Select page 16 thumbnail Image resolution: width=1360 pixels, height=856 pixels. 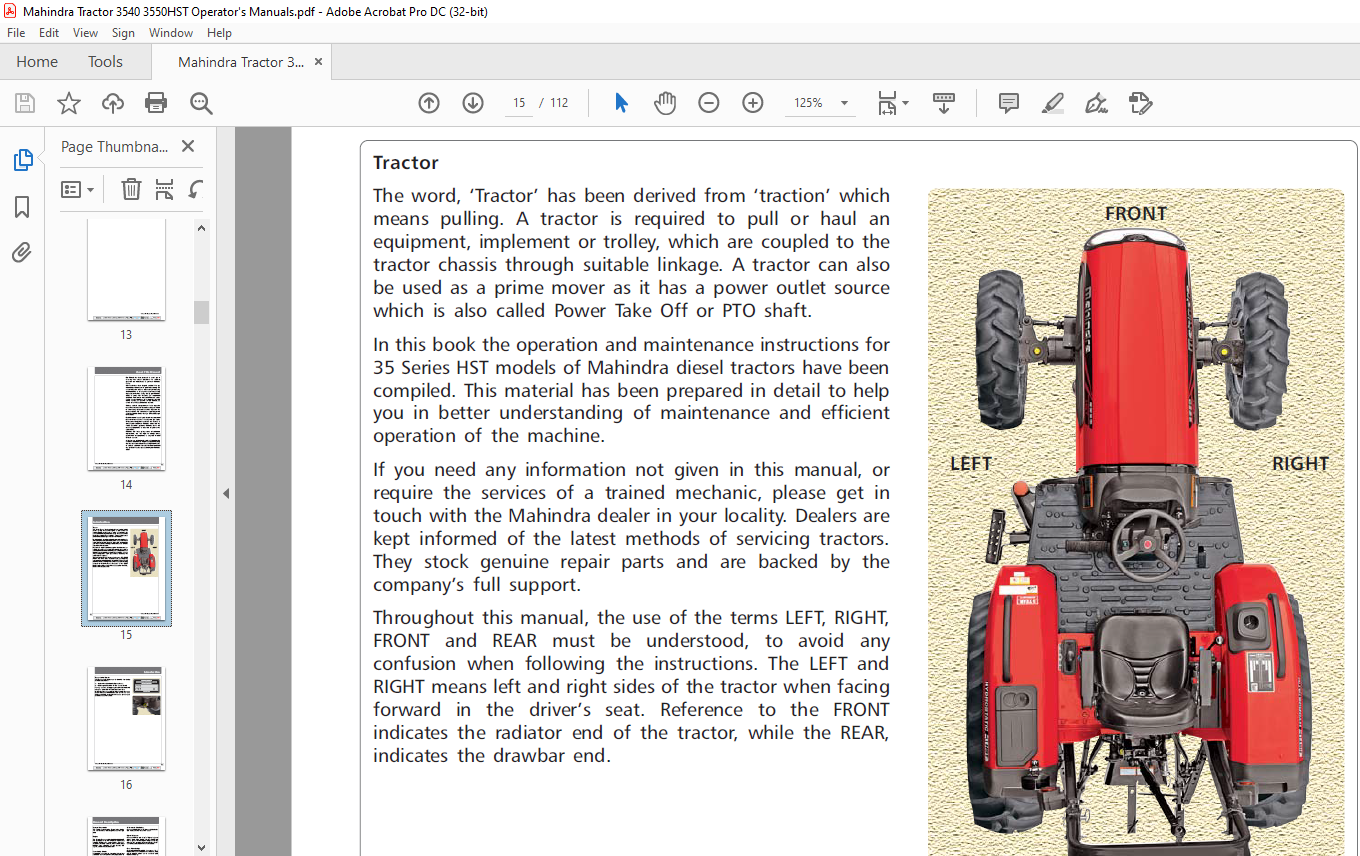pos(126,718)
